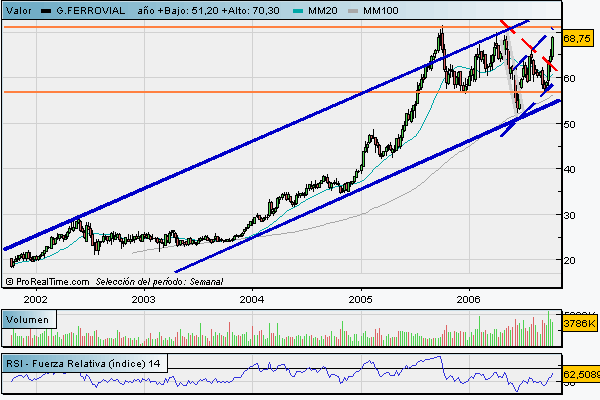Click the gray MM100 legend swatch

[353, 11]
